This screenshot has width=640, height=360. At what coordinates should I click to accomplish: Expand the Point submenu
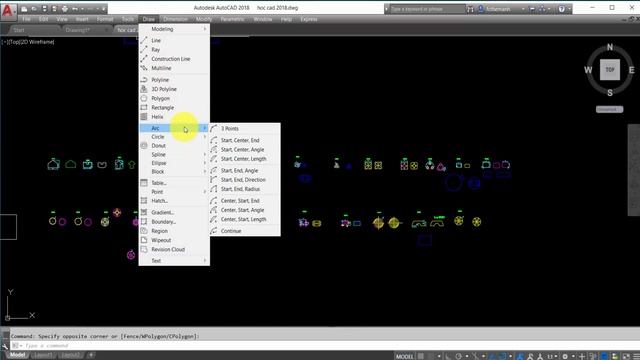click(x=174, y=192)
